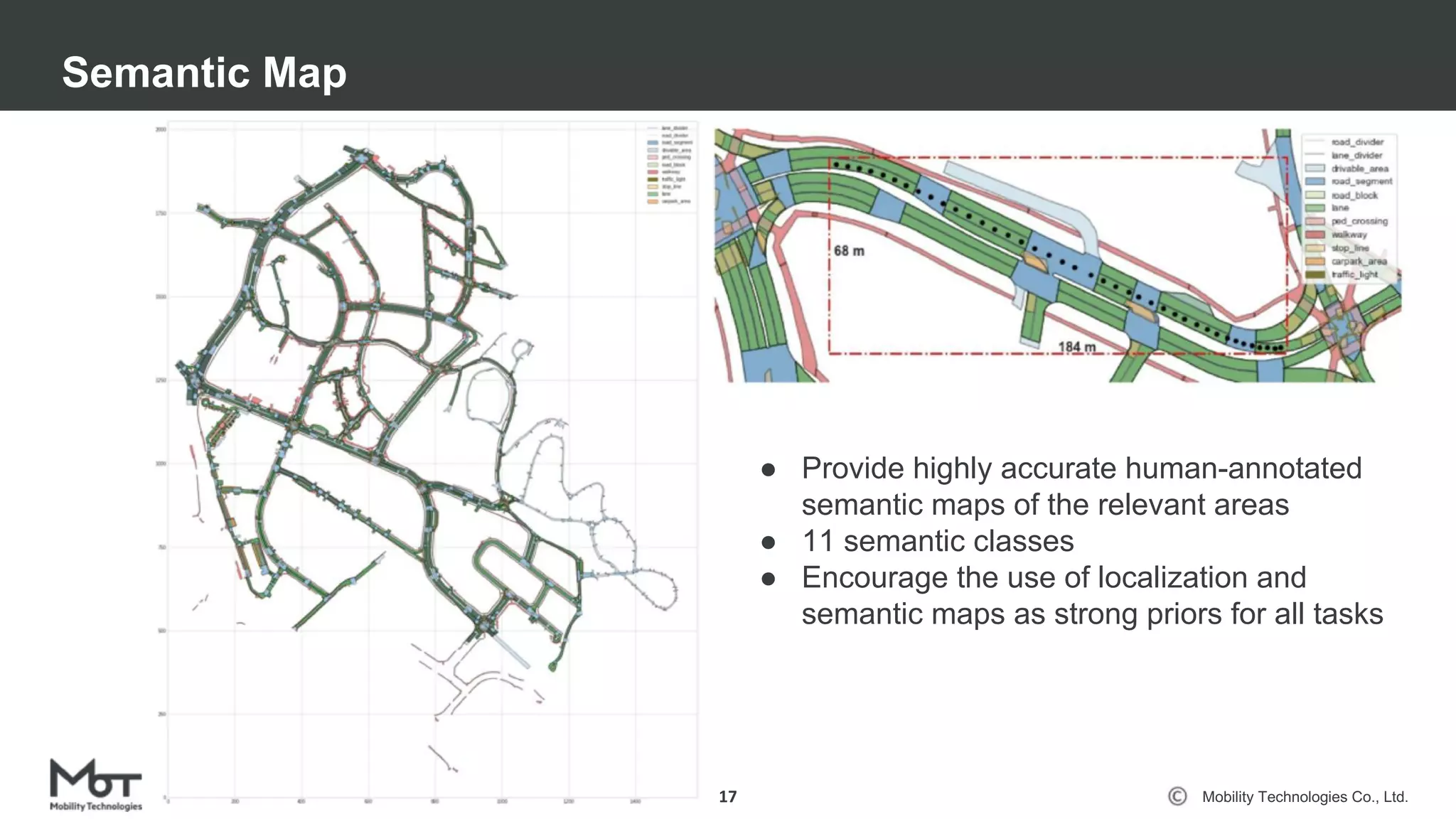The width and height of the screenshot is (1456, 819).
Task: Click the 'stop_line' legend label
Action: [x=1350, y=248]
